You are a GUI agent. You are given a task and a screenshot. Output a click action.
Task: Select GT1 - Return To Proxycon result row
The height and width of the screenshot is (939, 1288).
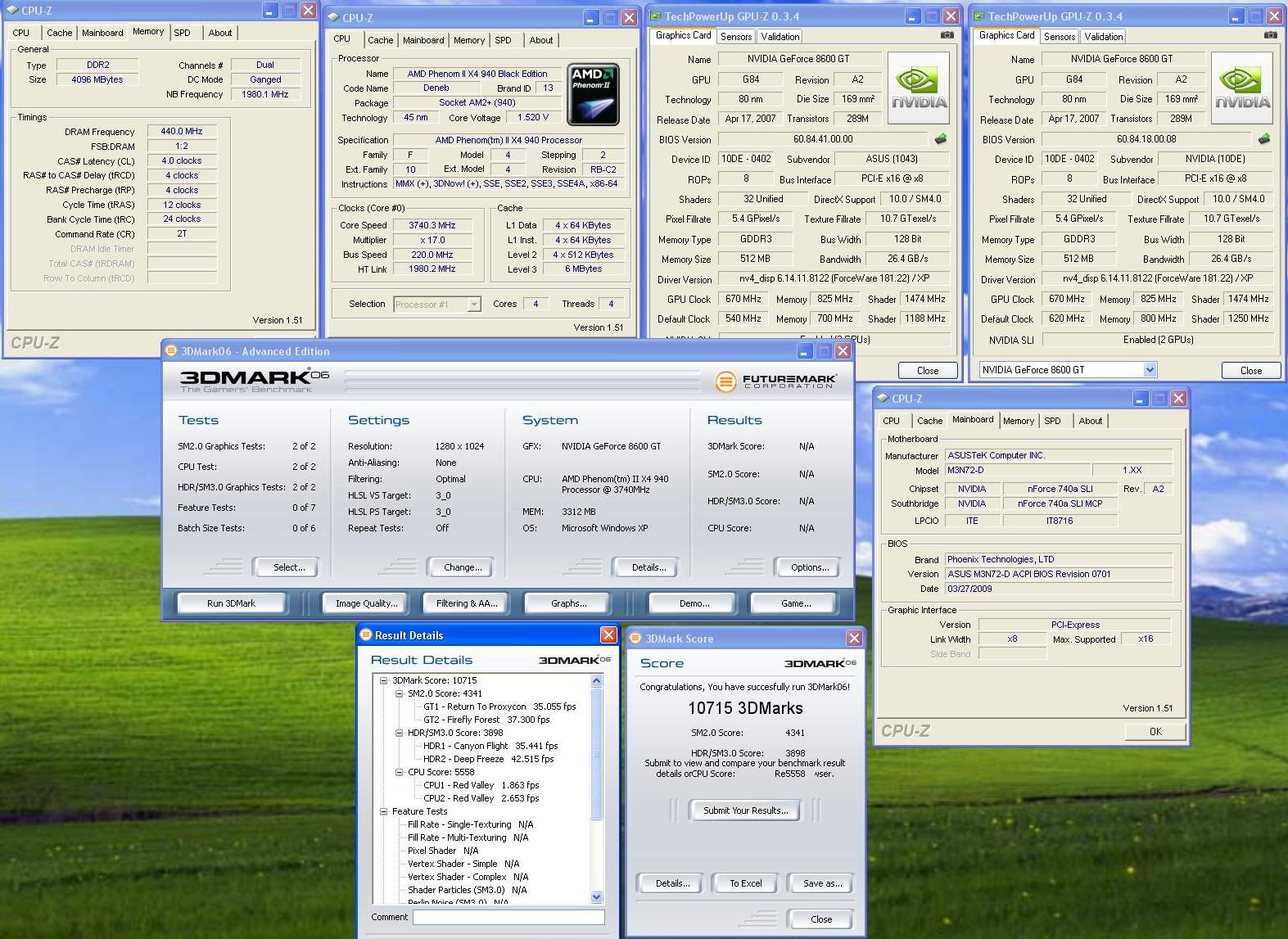point(499,707)
